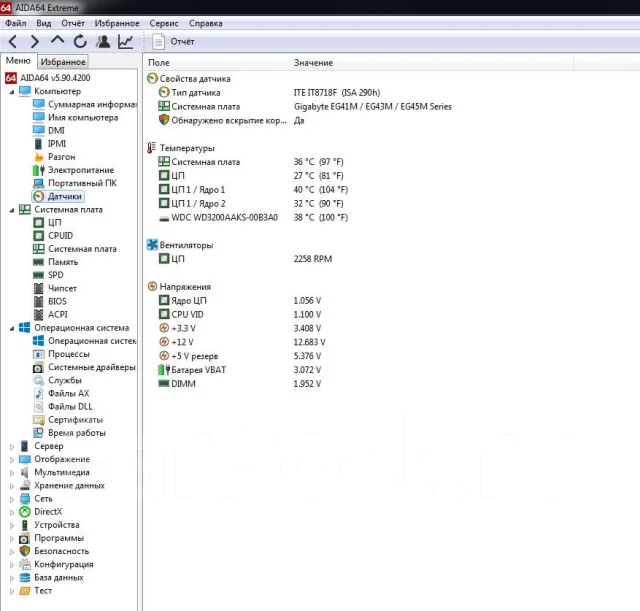The height and width of the screenshot is (611, 640).
Task: Select the WDC WD3200AAKS-00B3A0 temperature row
Action: click(x=253, y=217)
